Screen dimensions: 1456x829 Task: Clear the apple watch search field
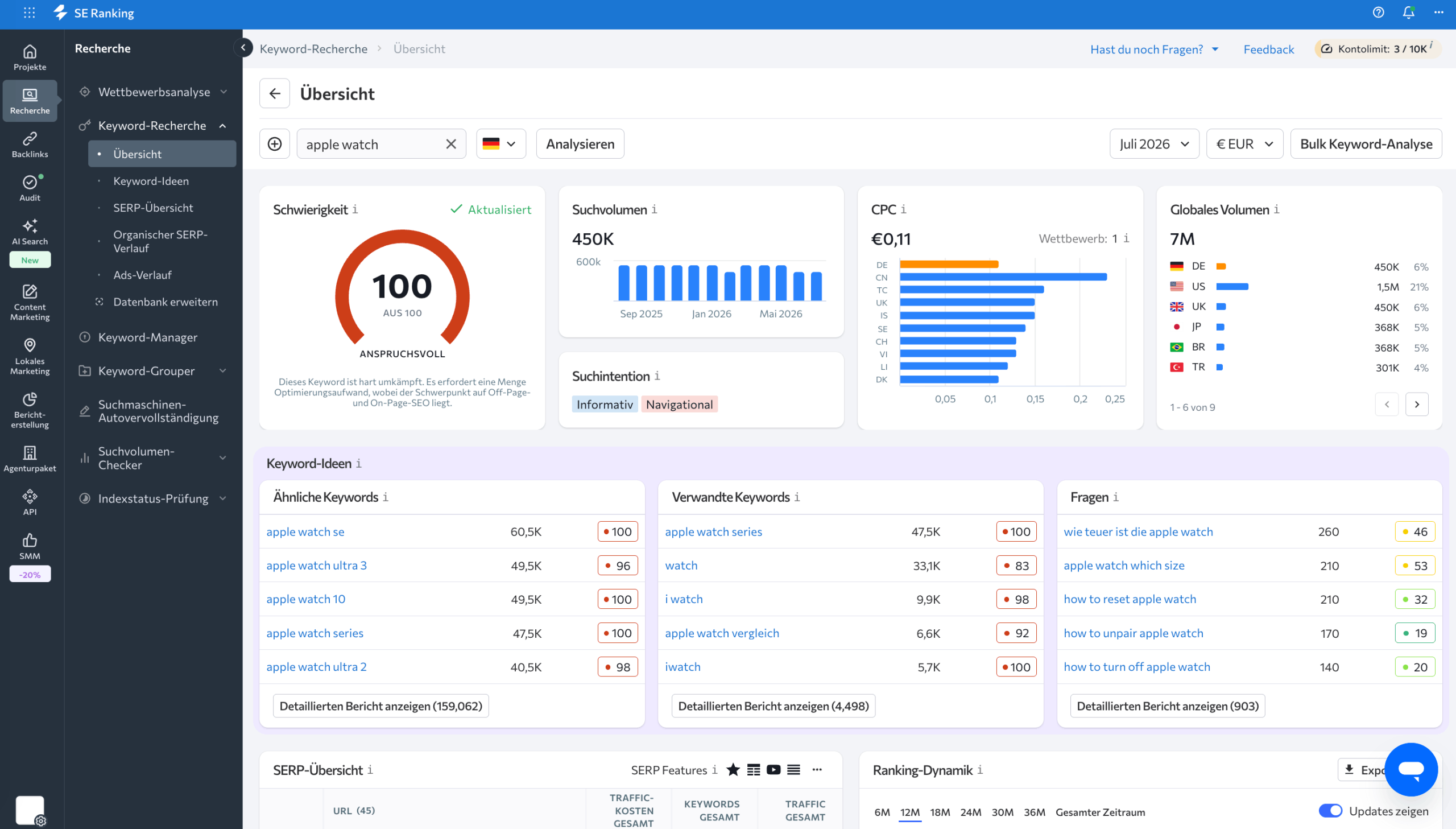coord(450,144)
